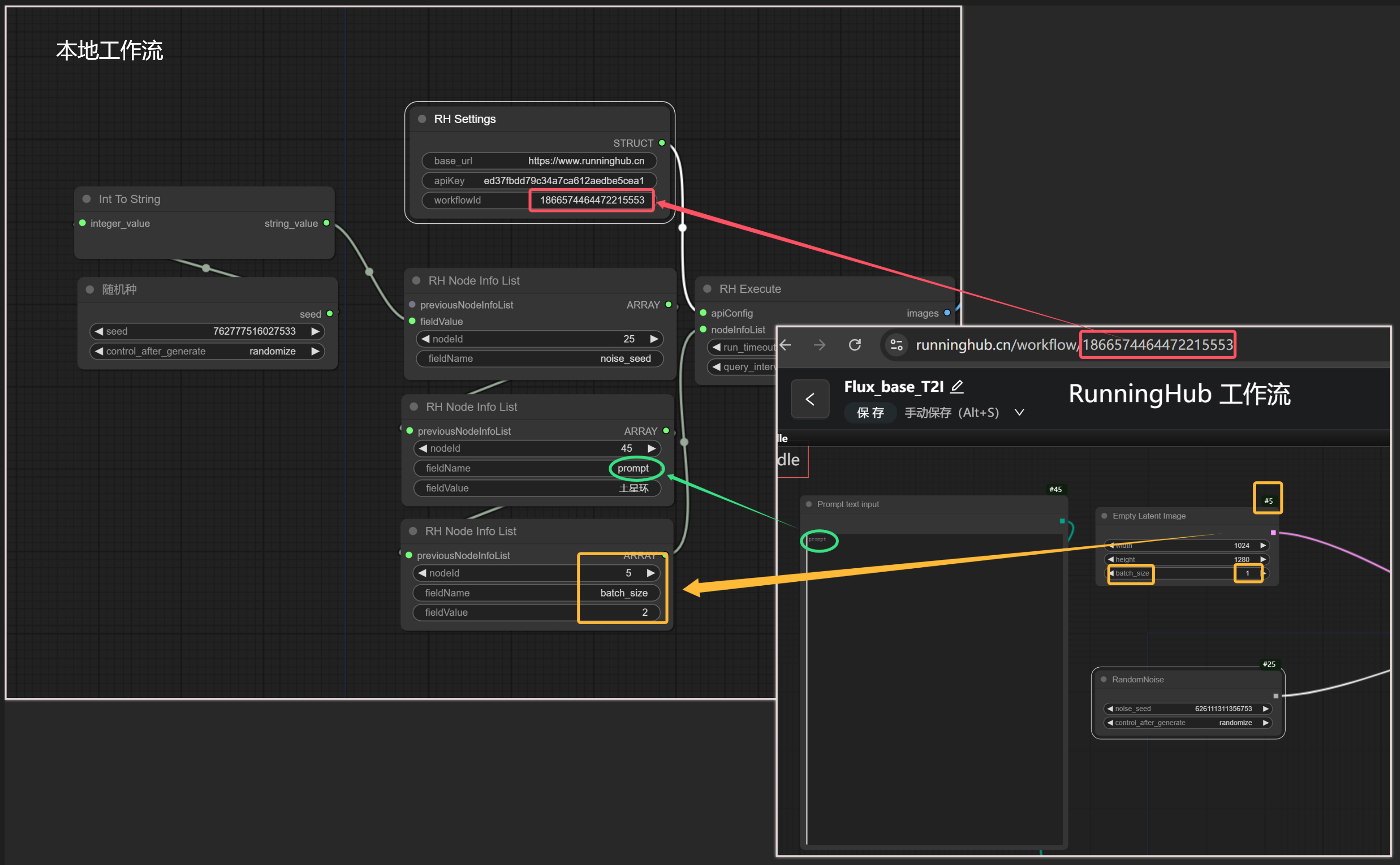Toggle collapse dot on Int To String node
The image size is (1400, 865).
(87, 199)
